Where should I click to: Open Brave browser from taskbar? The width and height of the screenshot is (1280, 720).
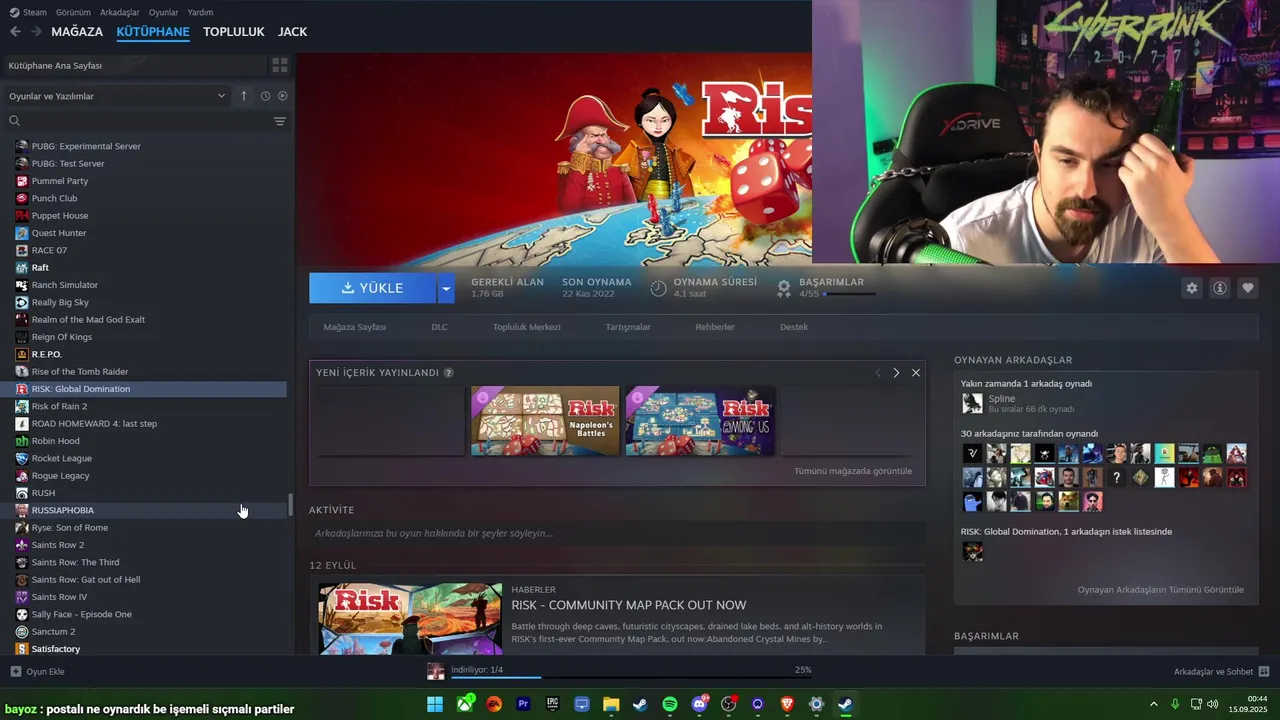787,704
